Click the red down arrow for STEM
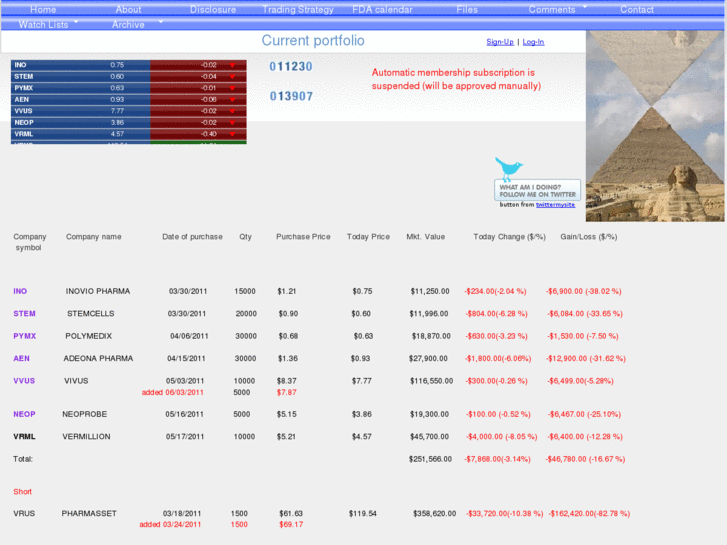Viewport: 727px width, 545px height. (x=232, y=77)
